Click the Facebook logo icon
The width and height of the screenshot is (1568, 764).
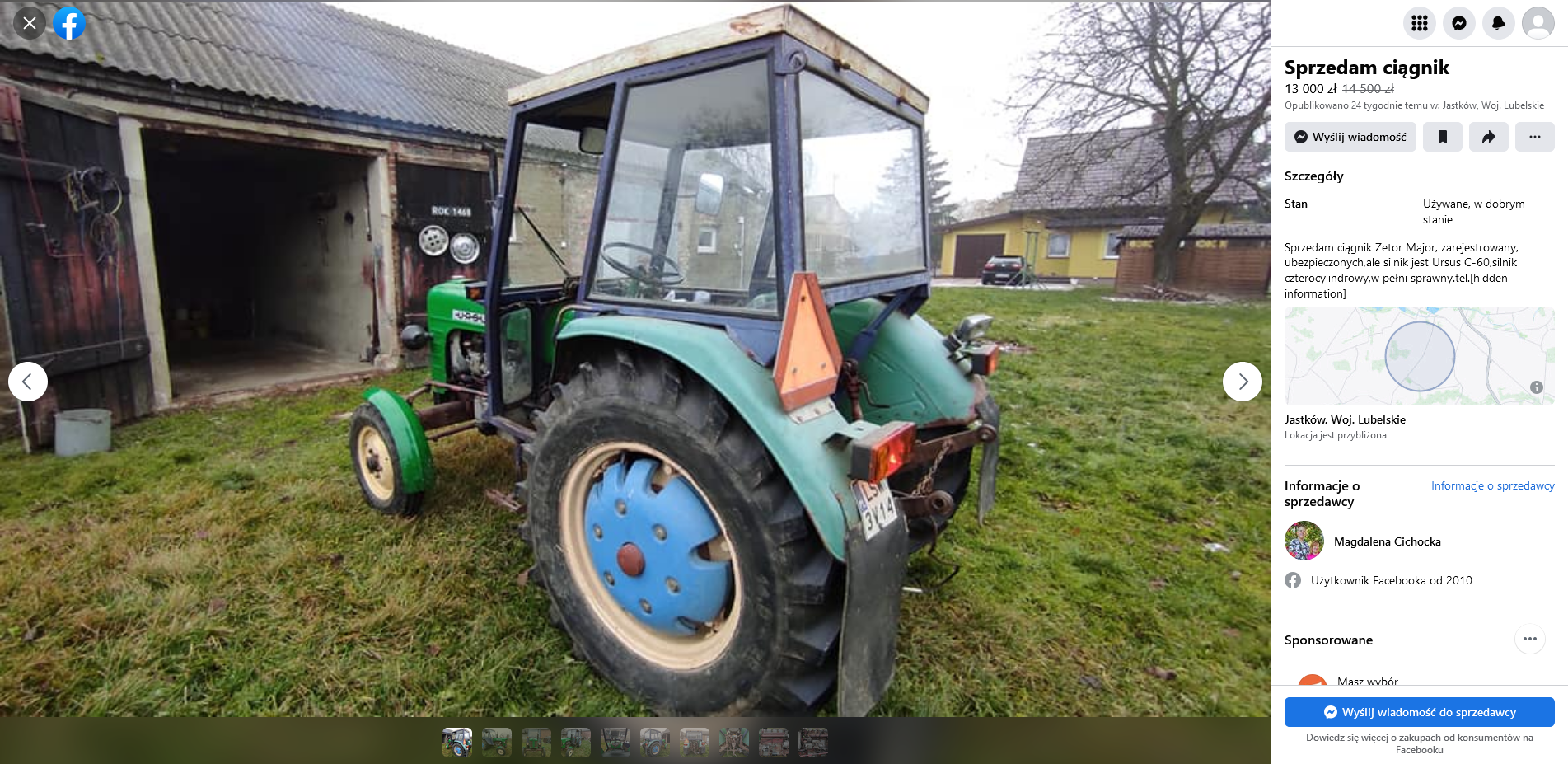click(x=69, y=23)
